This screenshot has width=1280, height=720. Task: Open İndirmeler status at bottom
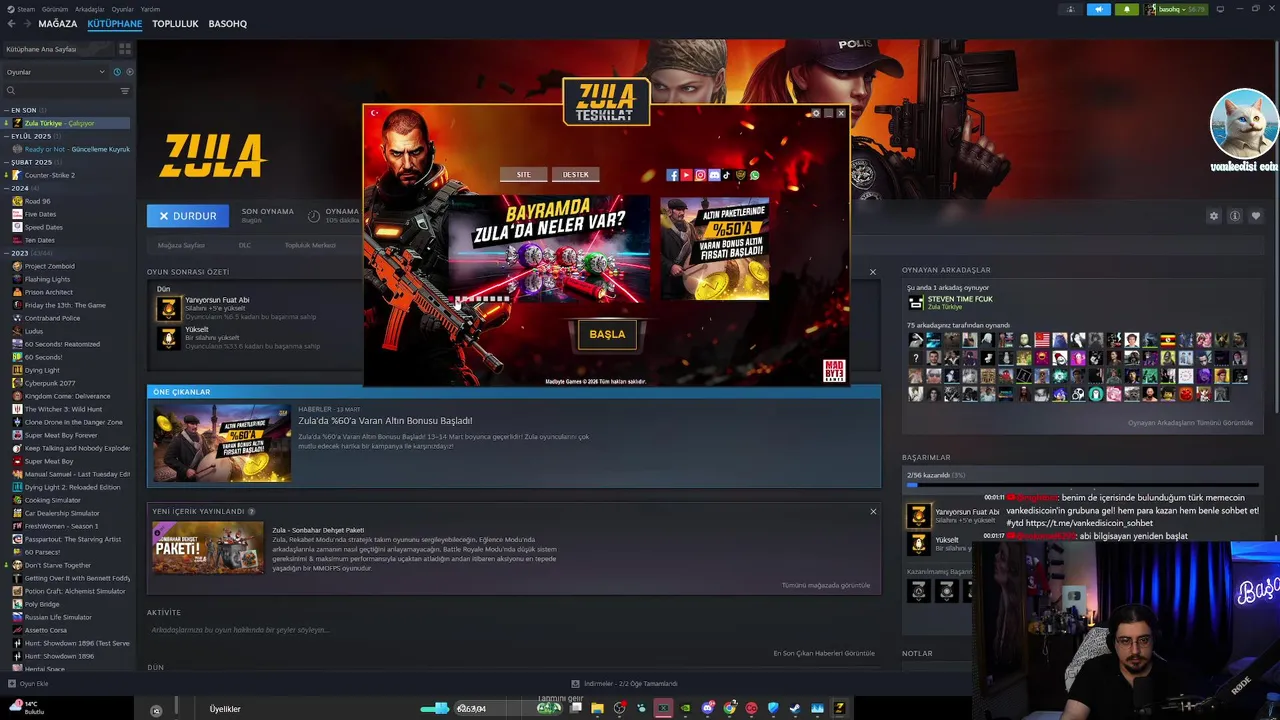coord(624,684)
